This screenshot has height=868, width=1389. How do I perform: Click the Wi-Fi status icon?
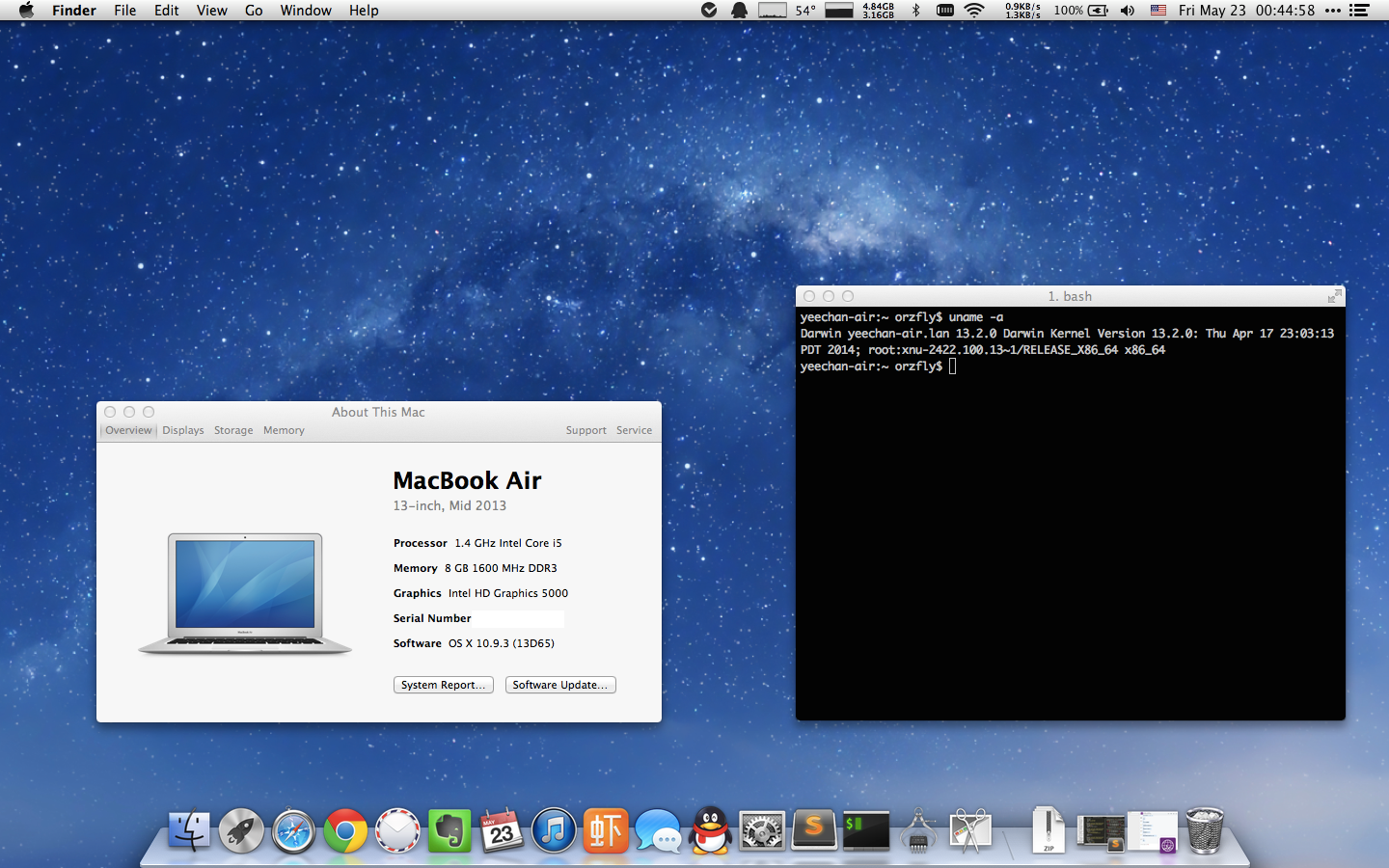point(974,11)
